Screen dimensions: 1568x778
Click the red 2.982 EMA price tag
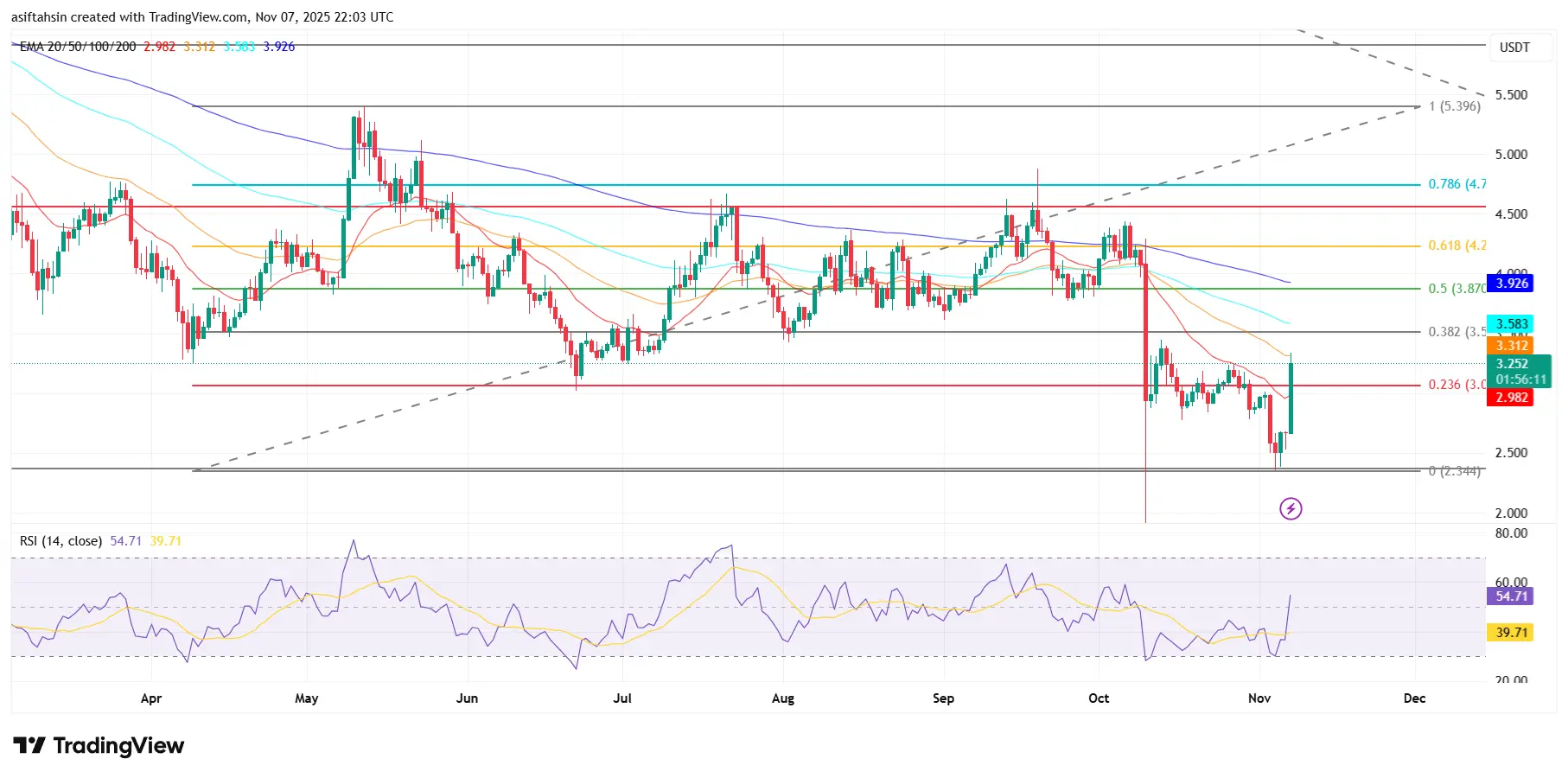click(1512, 398)
